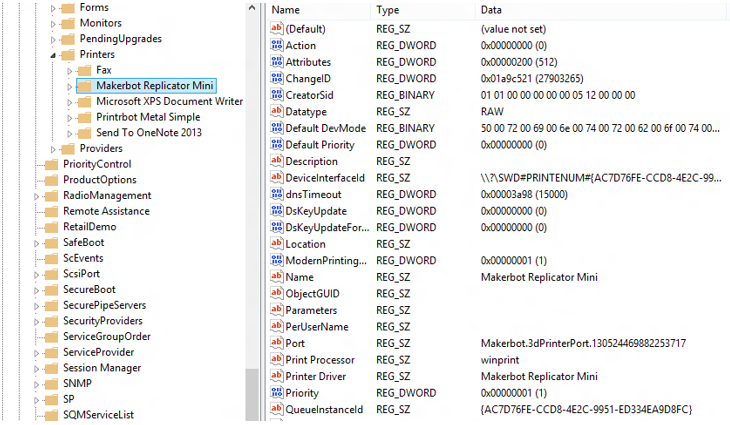This screenshot has height=425, width=730.
Task: Expand the Makerbot Replicator Mini key
Action: tap(69, 86)
